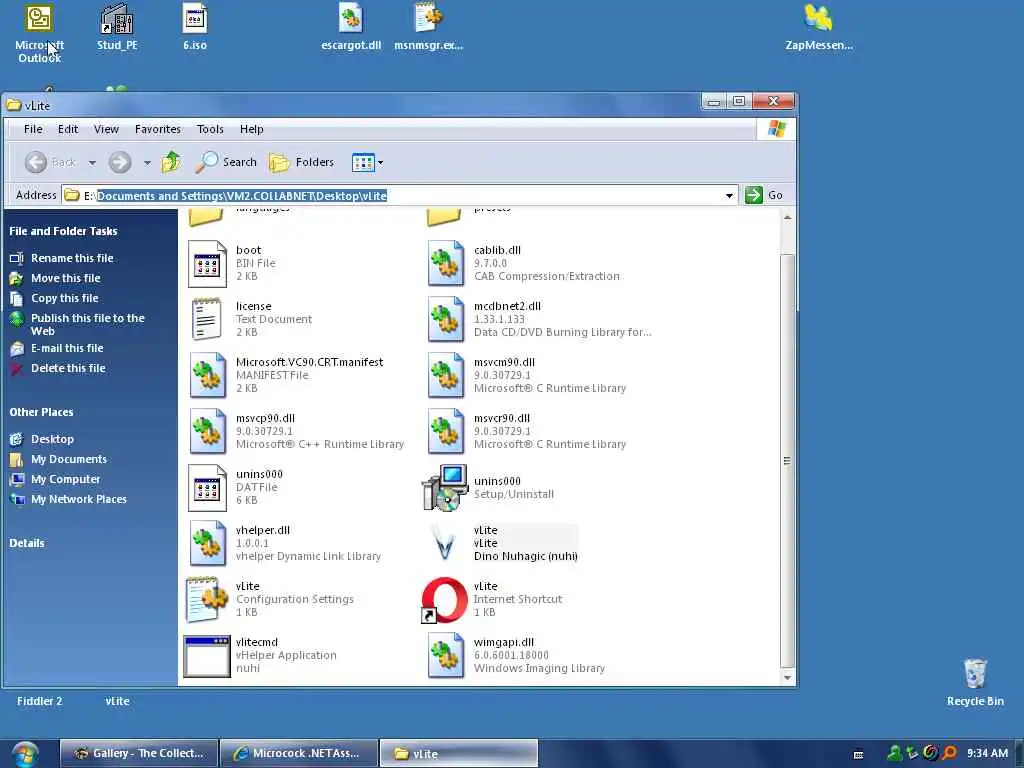
Task: Go to Desktop in Other Places
Action: (x=42, y=439)
